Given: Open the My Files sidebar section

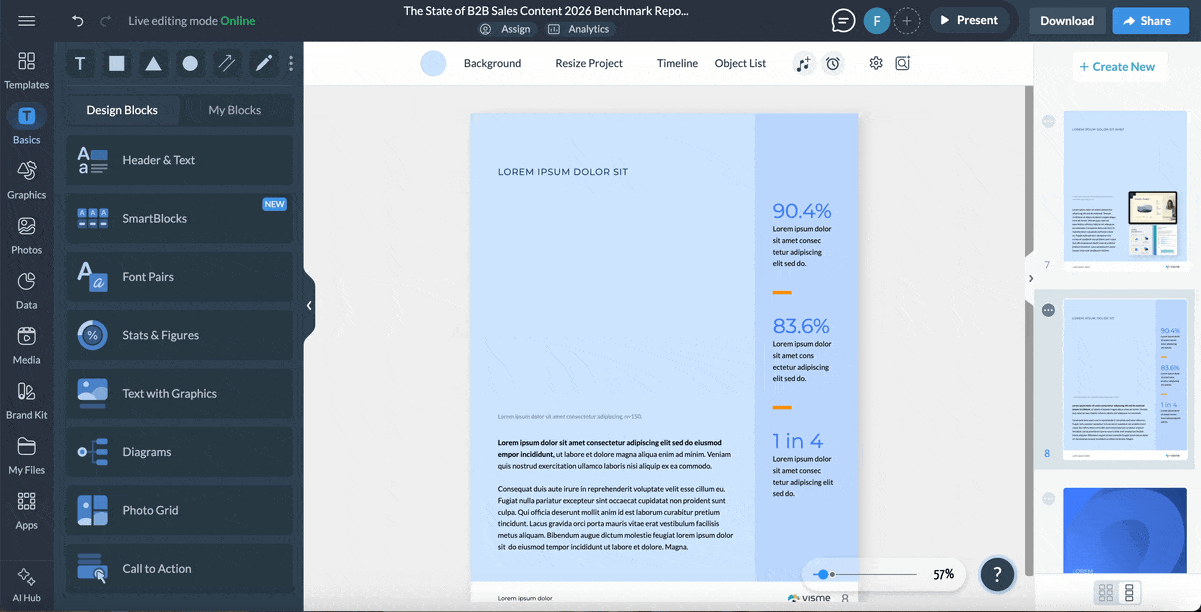Looking at the screenshot, I should pos(27,455).
